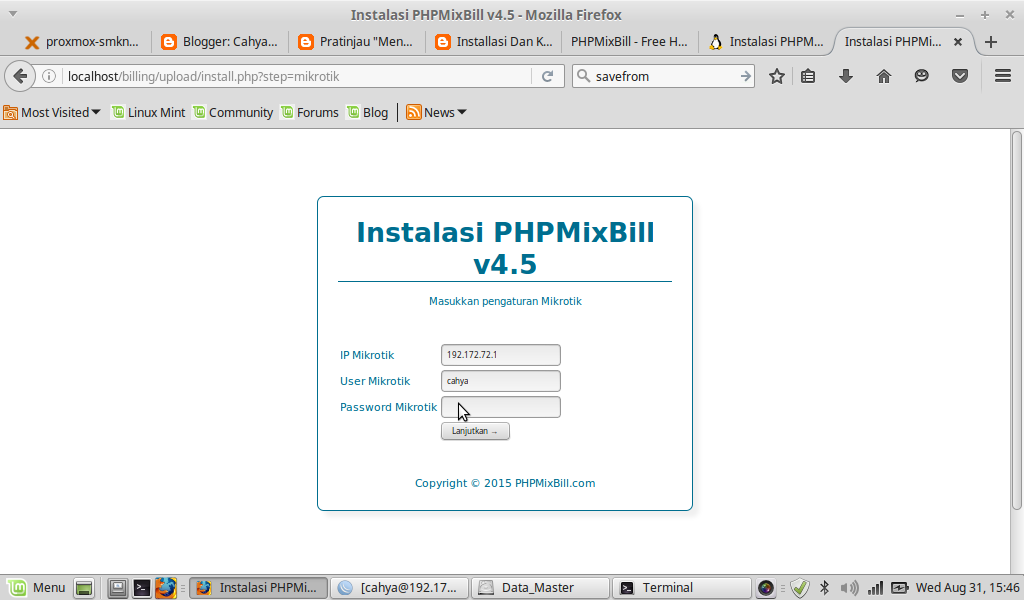Viewport: 1024px width, 600px height.
Task: Click the round colorful tray icon
Action: [x=765, y=588]
